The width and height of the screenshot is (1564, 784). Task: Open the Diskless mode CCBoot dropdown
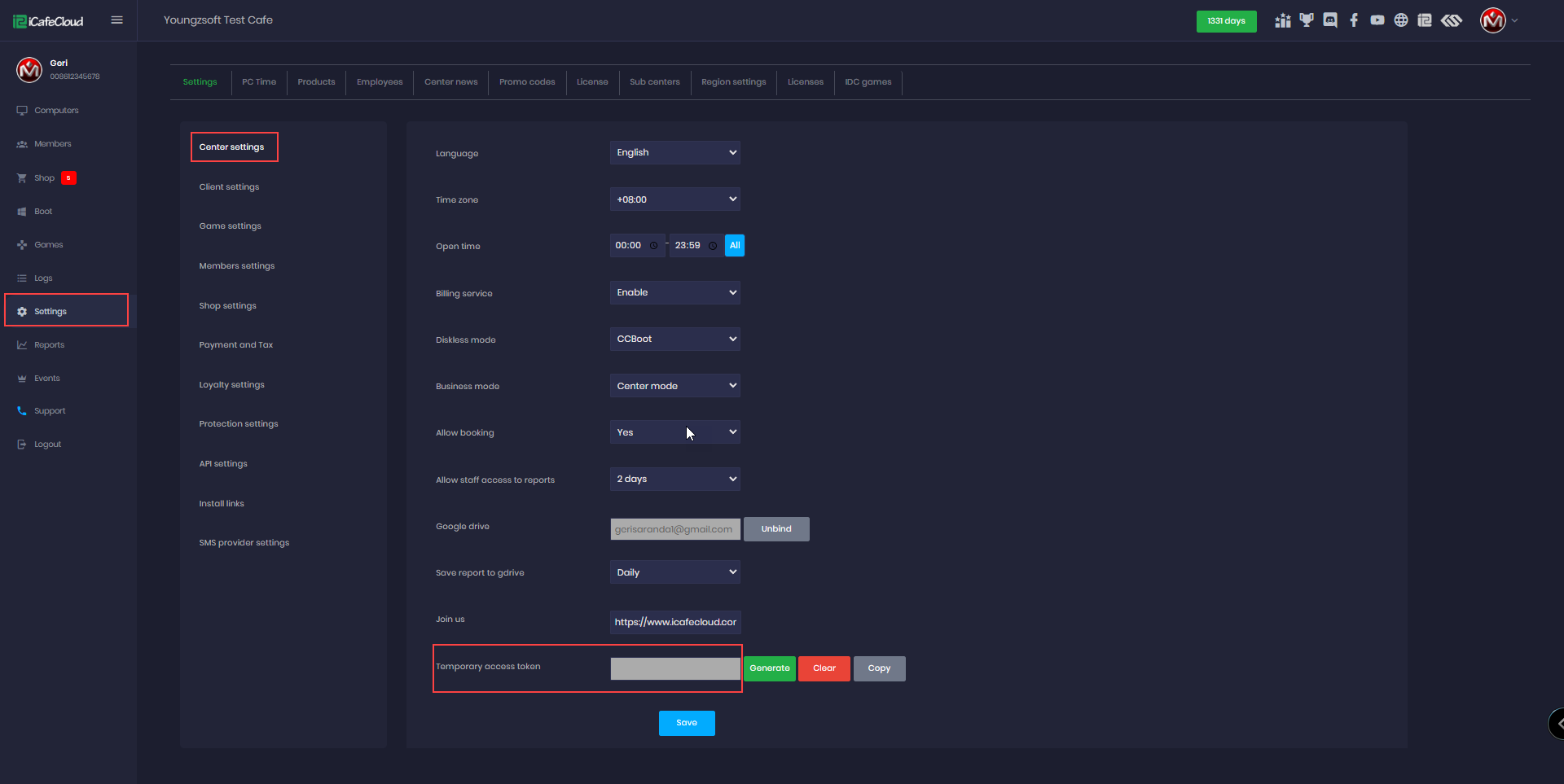674,339
